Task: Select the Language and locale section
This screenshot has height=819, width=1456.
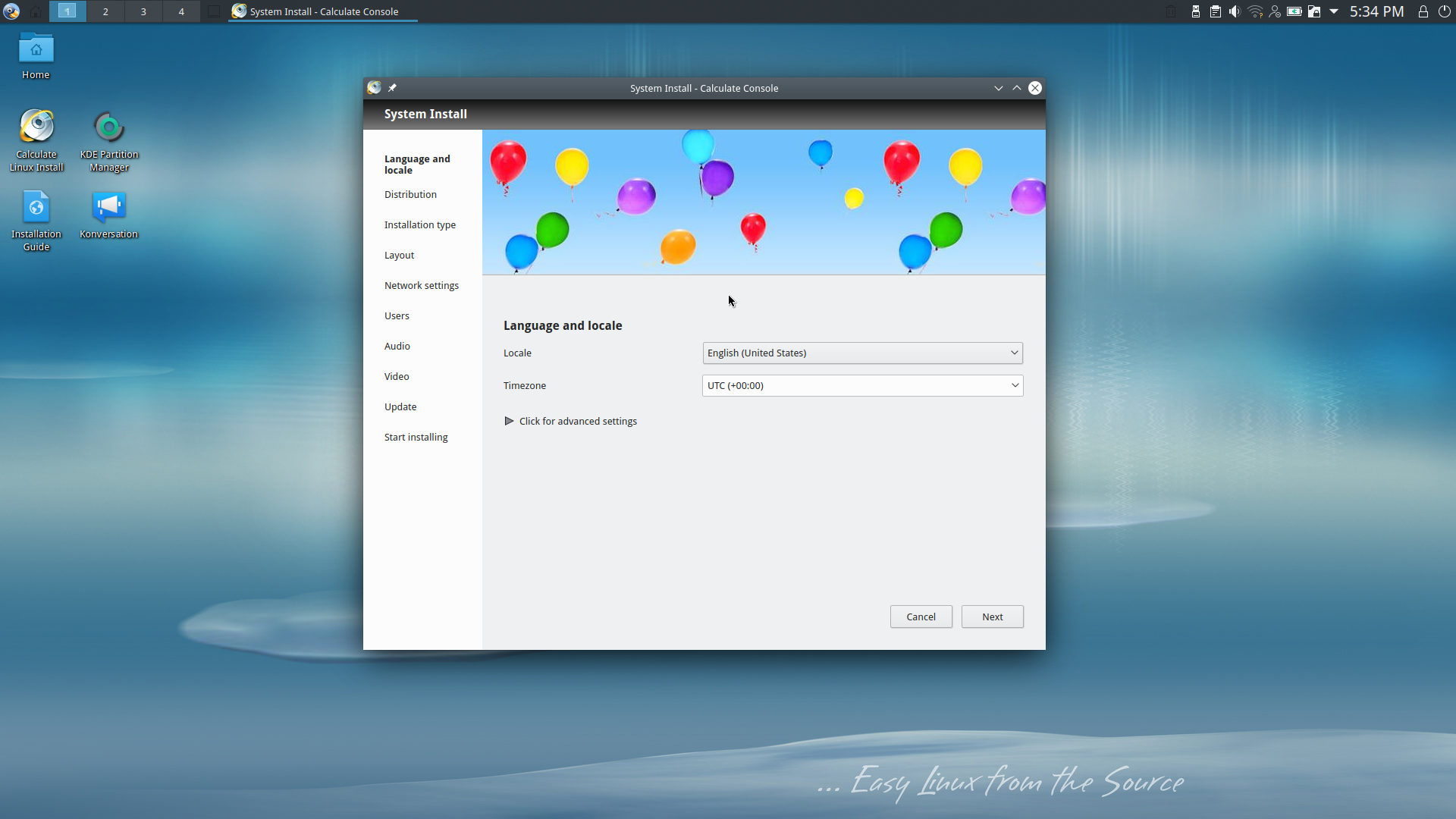Action: [417, 164]
